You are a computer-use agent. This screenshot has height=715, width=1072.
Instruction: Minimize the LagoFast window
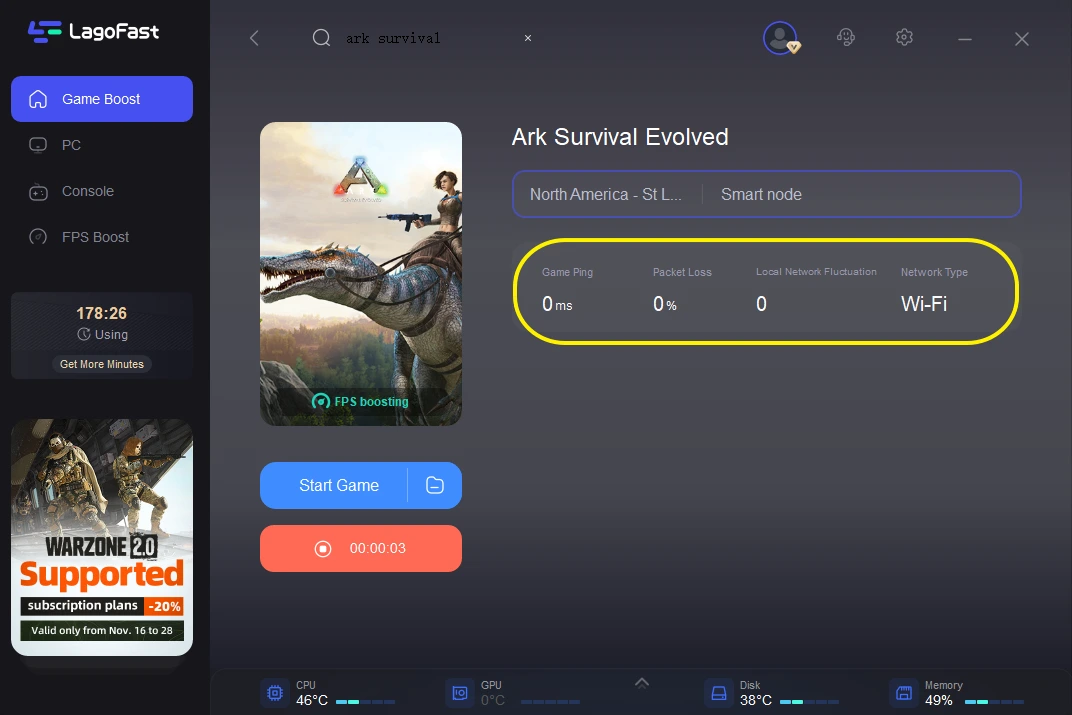tap(965, 39)
